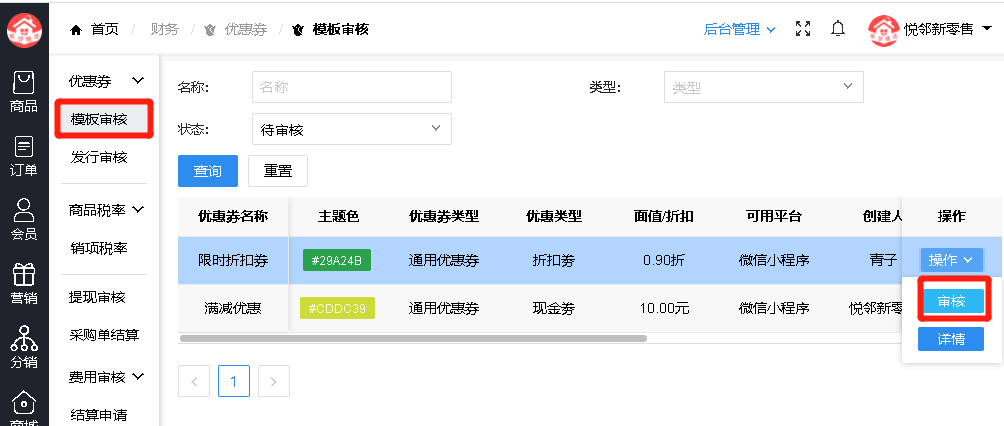This screenshot has width=1004, height=426.
Task: Open the 状态 待审核 status dropdown
Action: point(352,129)
